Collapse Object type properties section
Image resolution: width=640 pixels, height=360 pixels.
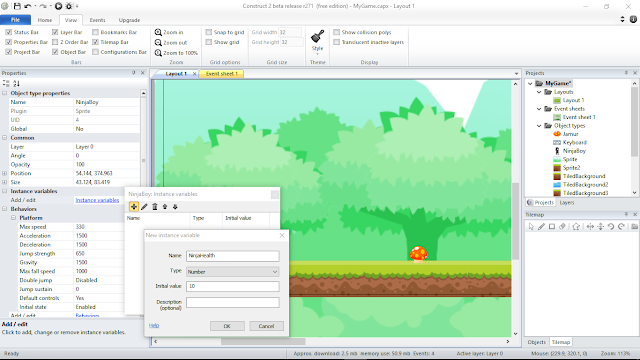4,93
